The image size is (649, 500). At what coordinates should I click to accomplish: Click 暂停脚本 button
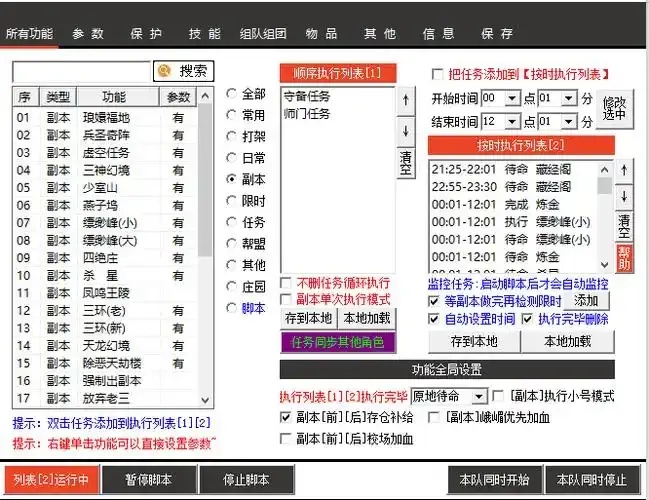[x=149, y=480]
